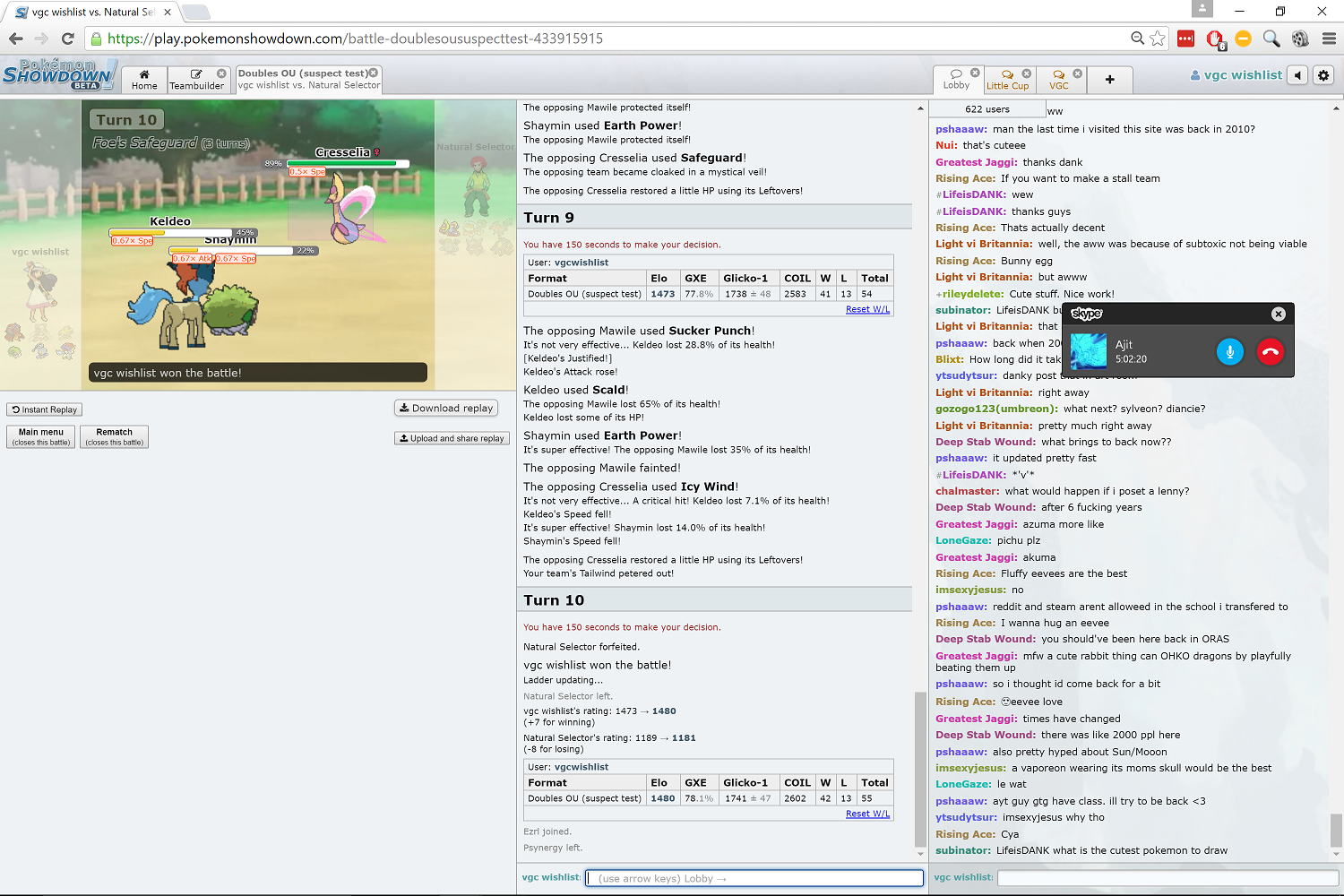This screenshot has width=1344, height=896.
Task: Click the Main menu button
Action: (x=41, y=436)
